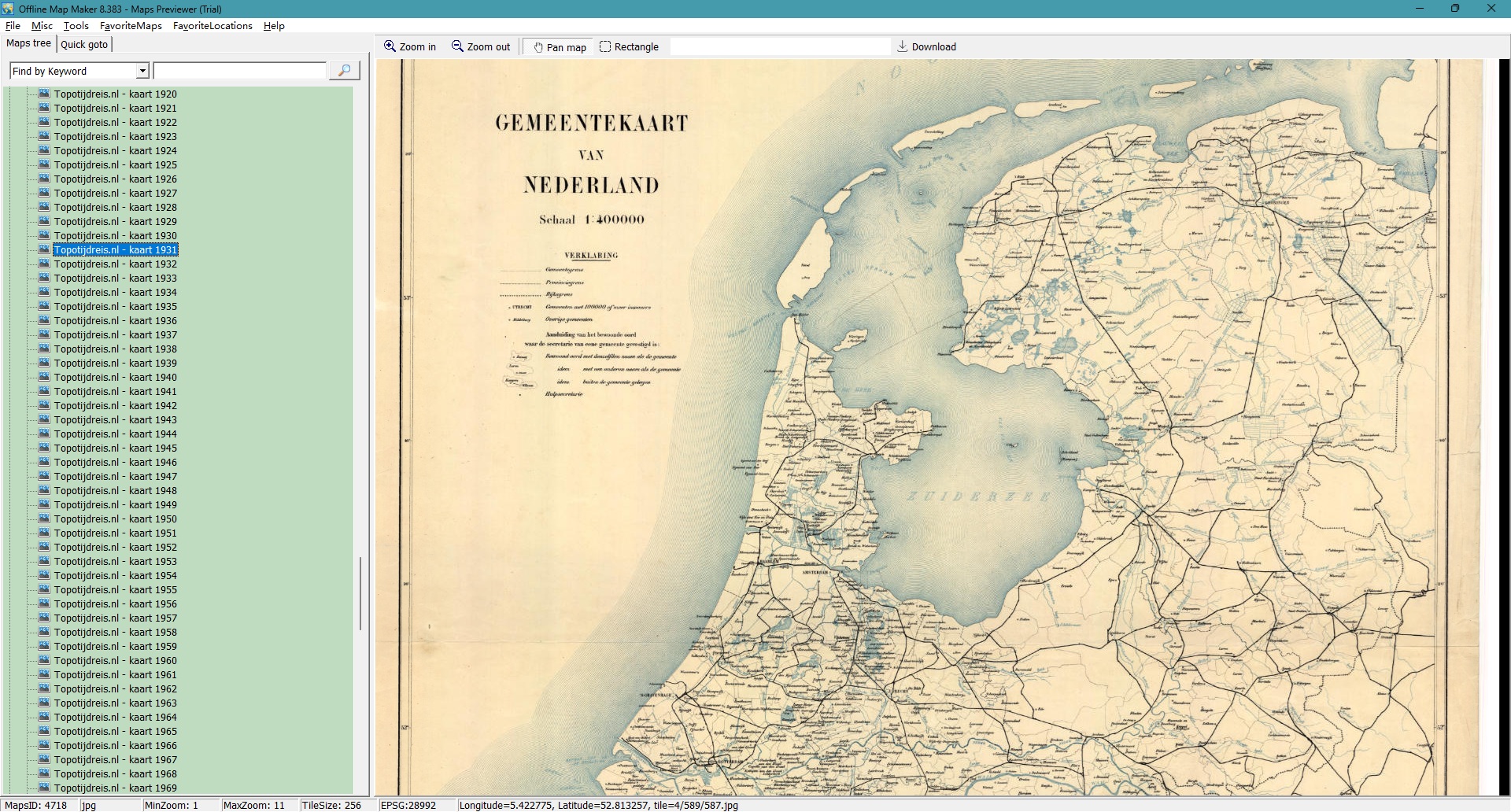
Task: Switch to the Maps tree tab
Action: pyautogui.click(x=28, y=43)
